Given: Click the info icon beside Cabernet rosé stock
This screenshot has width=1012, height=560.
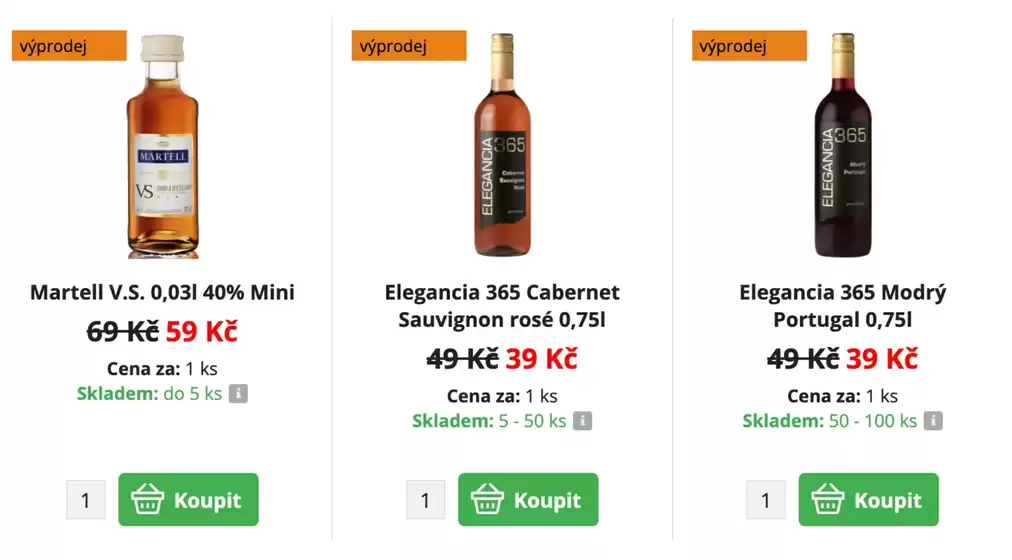Looking at the screenshot, I should [x=582, y=421].
